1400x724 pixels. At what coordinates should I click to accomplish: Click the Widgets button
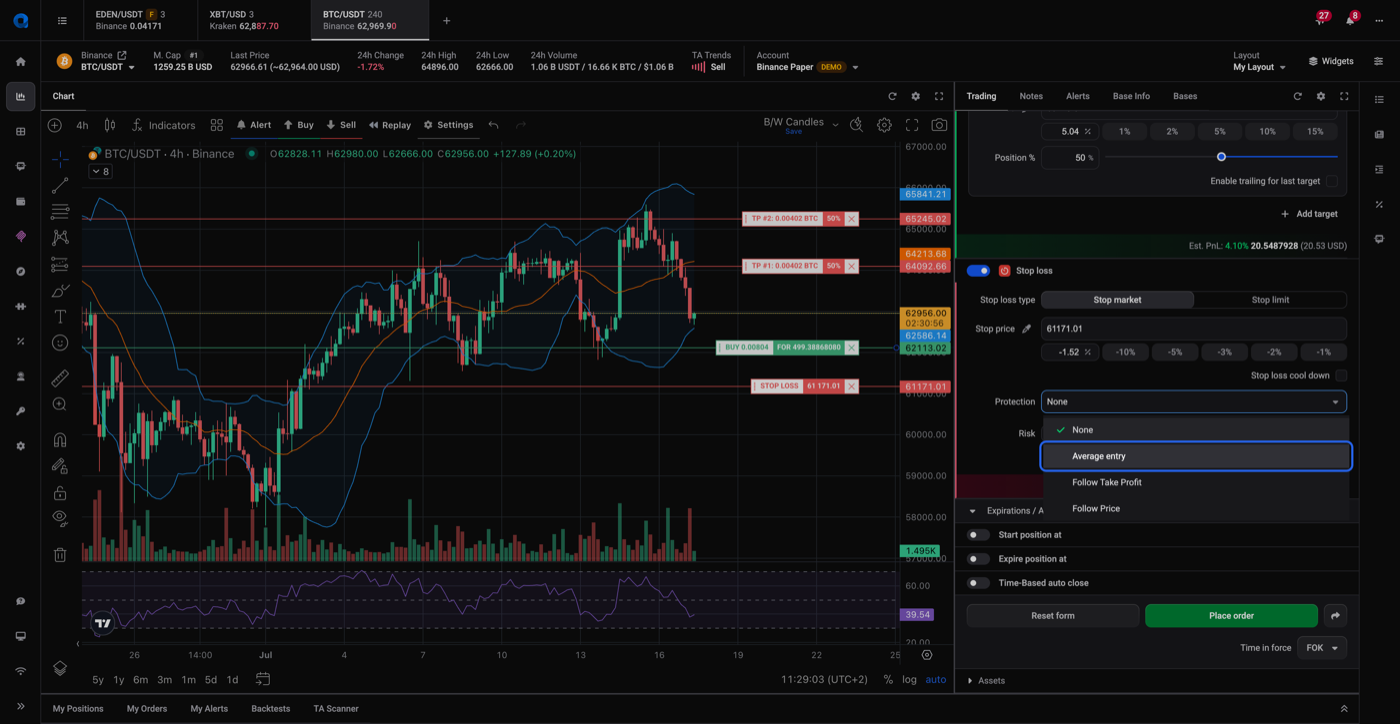[x=1331, y=61]
